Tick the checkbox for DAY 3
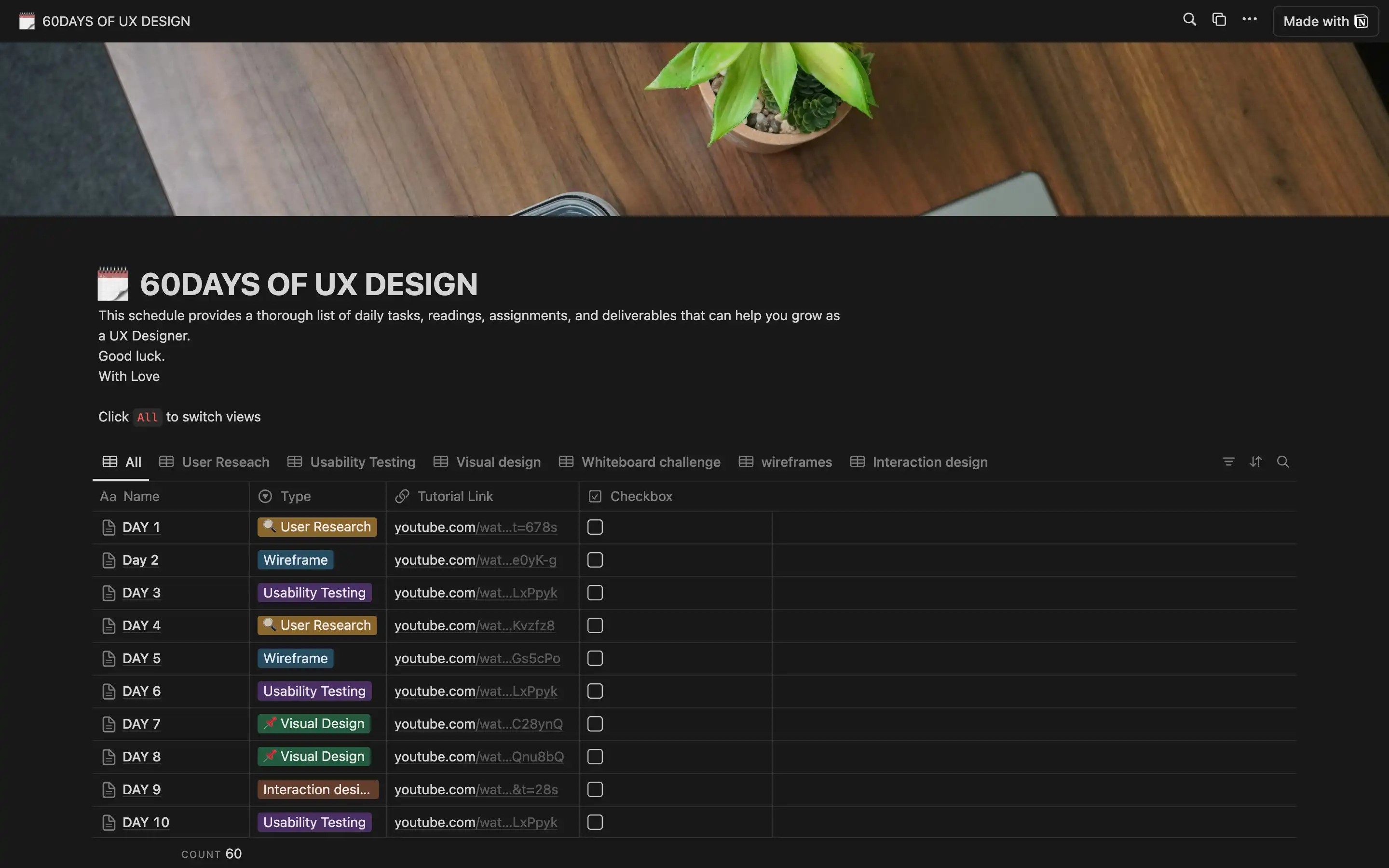This screenshot has height=868, width=1389. click(x=595, y=593)
